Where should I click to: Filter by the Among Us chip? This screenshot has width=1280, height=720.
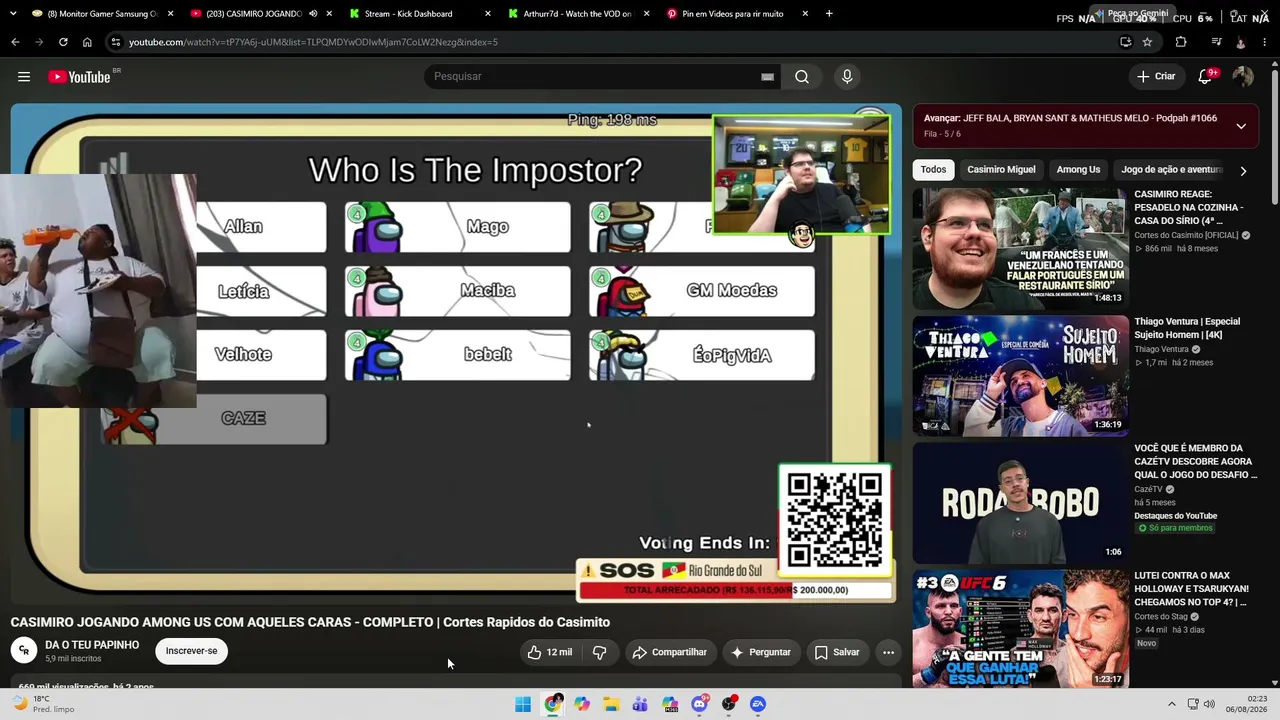1078,170
